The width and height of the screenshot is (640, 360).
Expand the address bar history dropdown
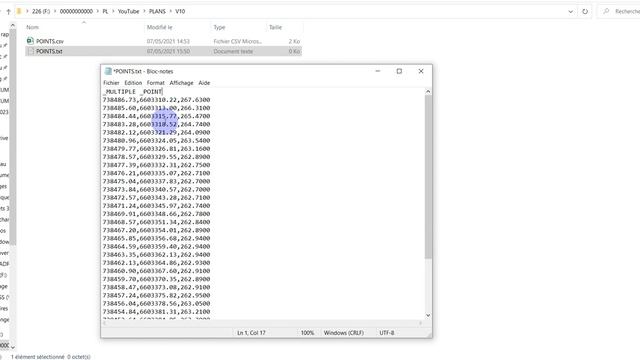coord(571,11)
